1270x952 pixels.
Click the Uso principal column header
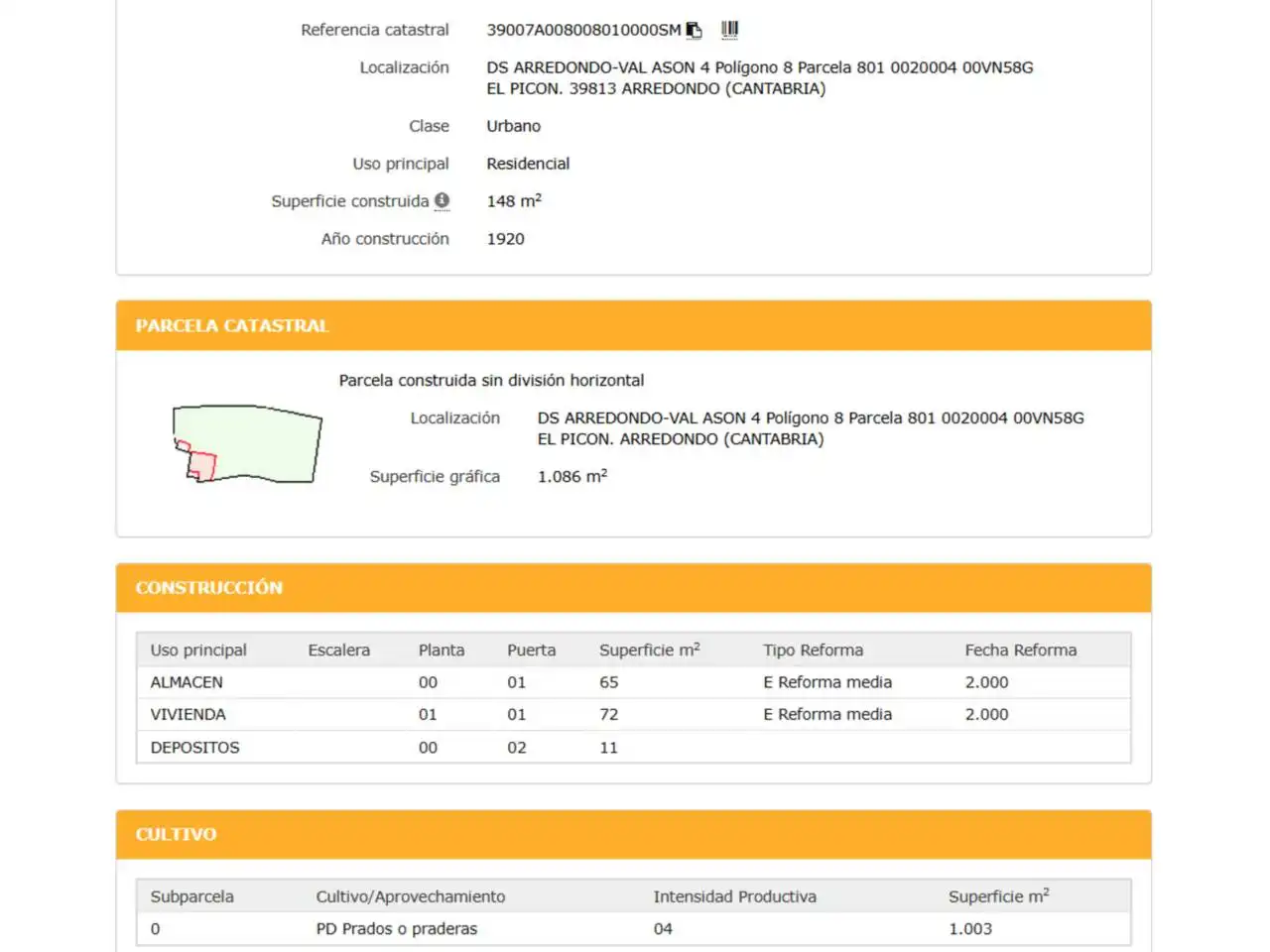198,651
